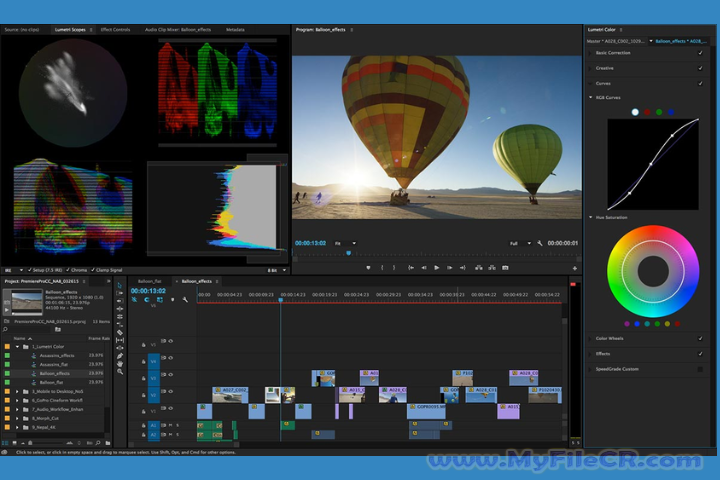The height and width of the screenshot is (480, 720).
Task: Select the Track Select Forward tool
Action: tap(120, 293)
